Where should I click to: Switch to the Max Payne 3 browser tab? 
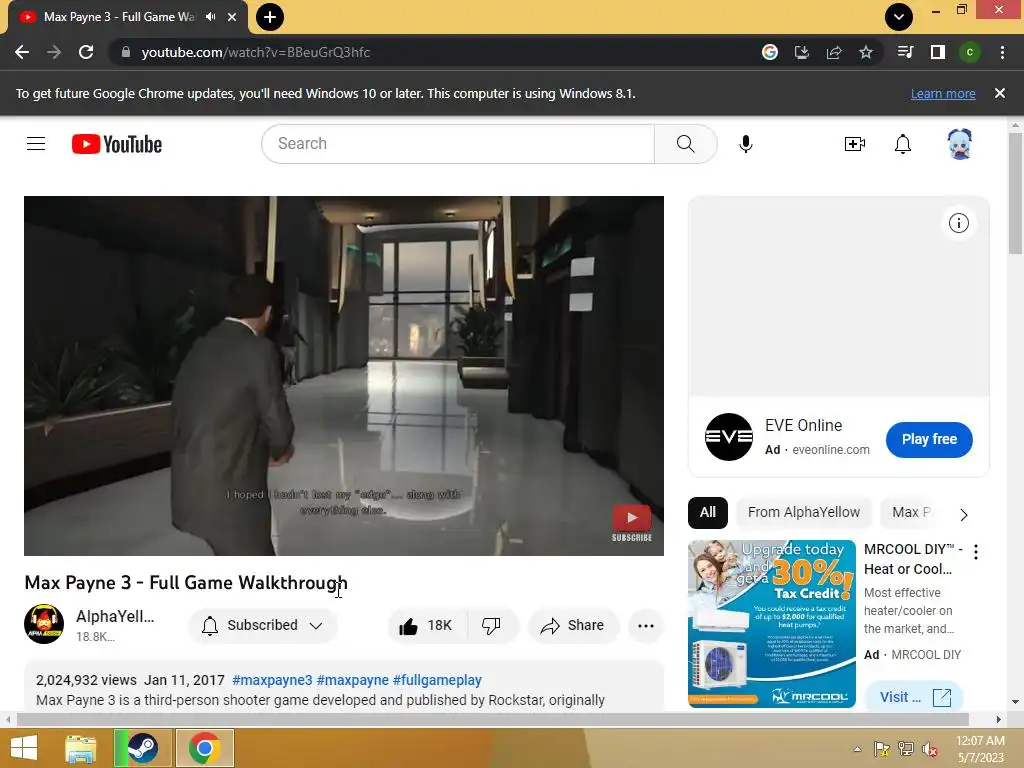[x=120, y=17]
